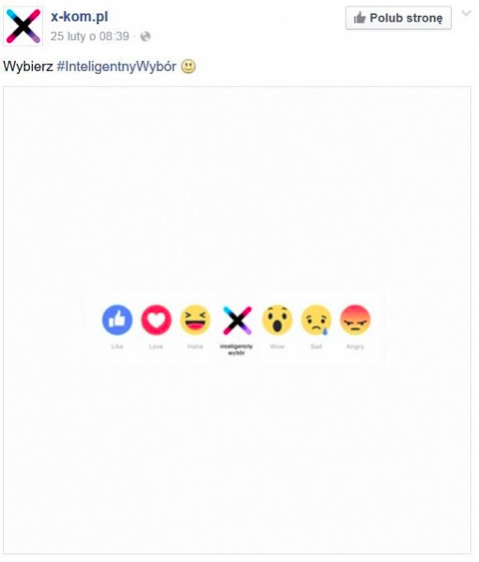
Task: Select the red Love heart reaction
Action: (x=156, y=320)
